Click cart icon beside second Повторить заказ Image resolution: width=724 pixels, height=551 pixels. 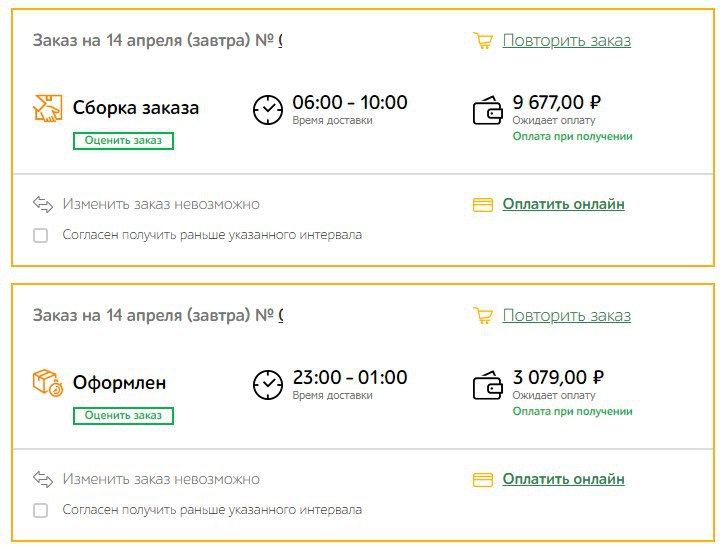click(x=483, y=315)
